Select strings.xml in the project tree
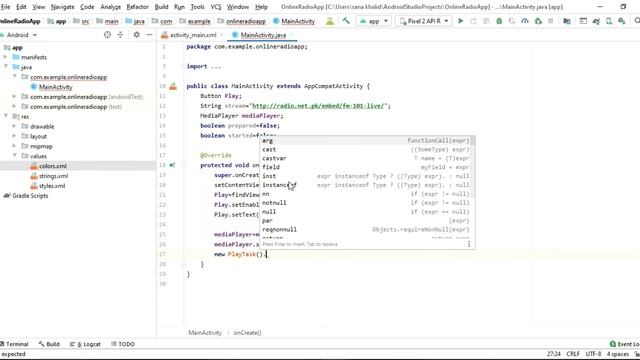Screen dimensions: 640x360 53,176
